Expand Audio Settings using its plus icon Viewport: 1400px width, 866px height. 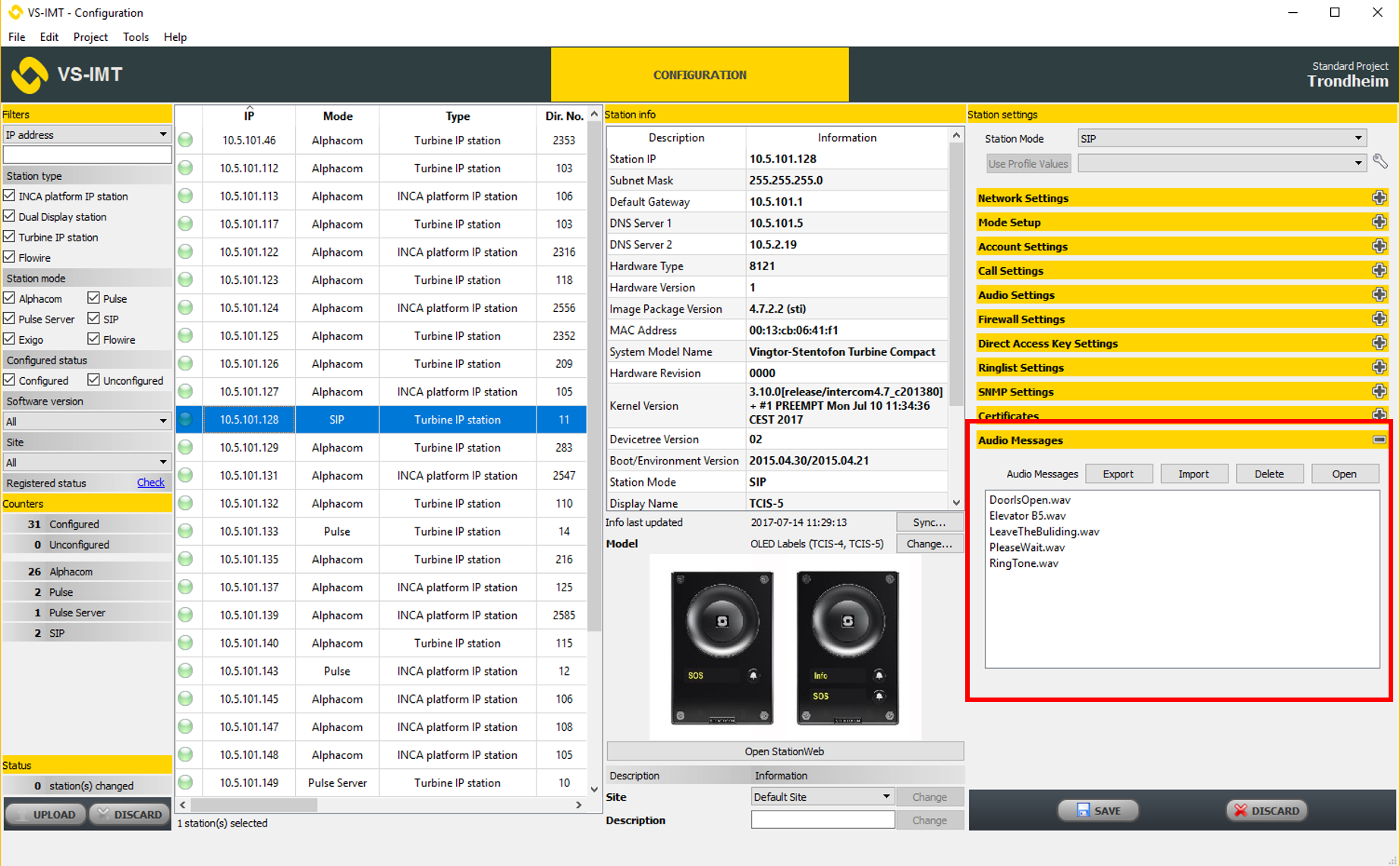coord(1379,295)
